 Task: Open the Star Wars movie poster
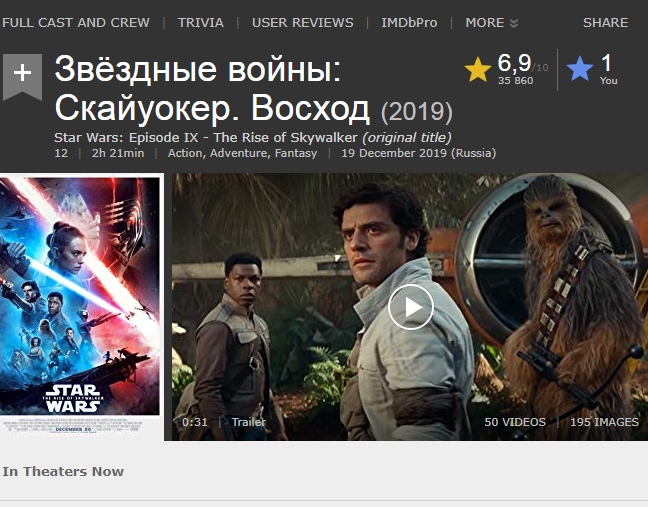(x=79, y=306)
